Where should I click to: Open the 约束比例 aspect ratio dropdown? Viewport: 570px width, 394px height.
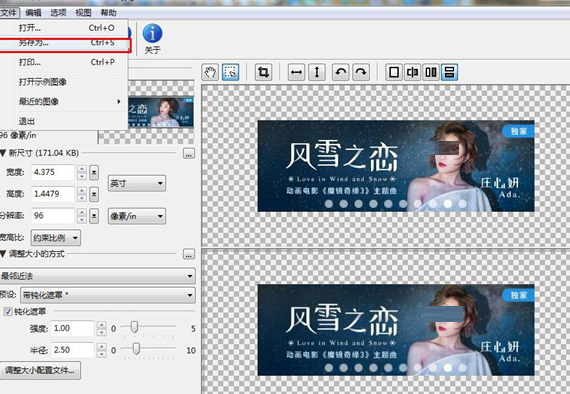tap(56, 238)
